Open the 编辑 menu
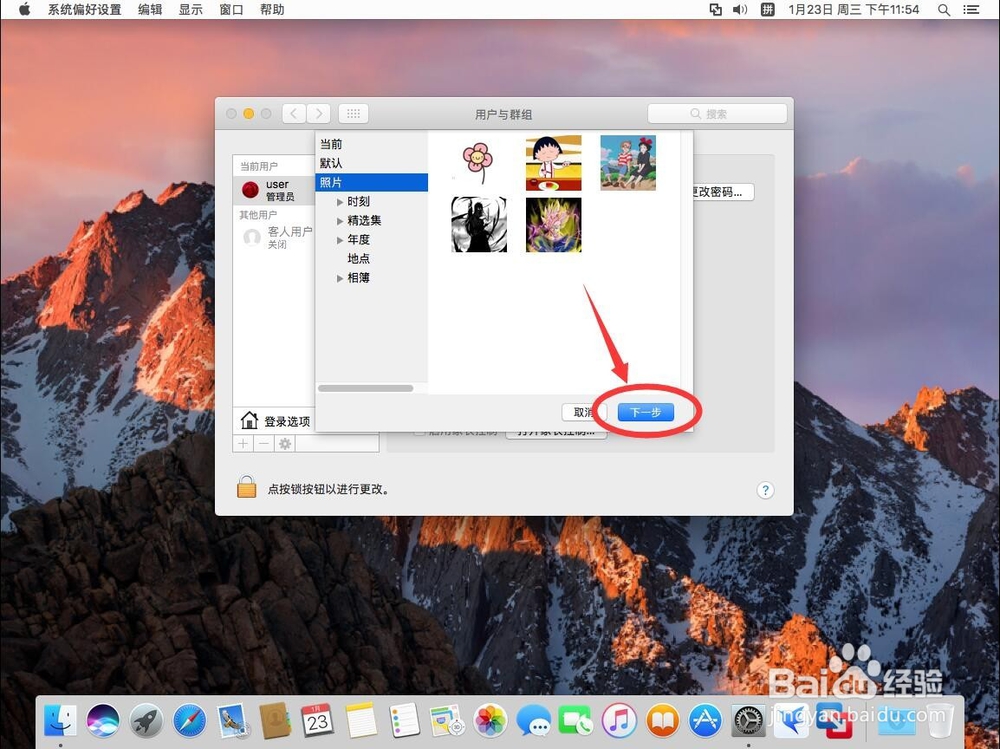The width and height of the screenshot is (1000, 749). point(150,10)
